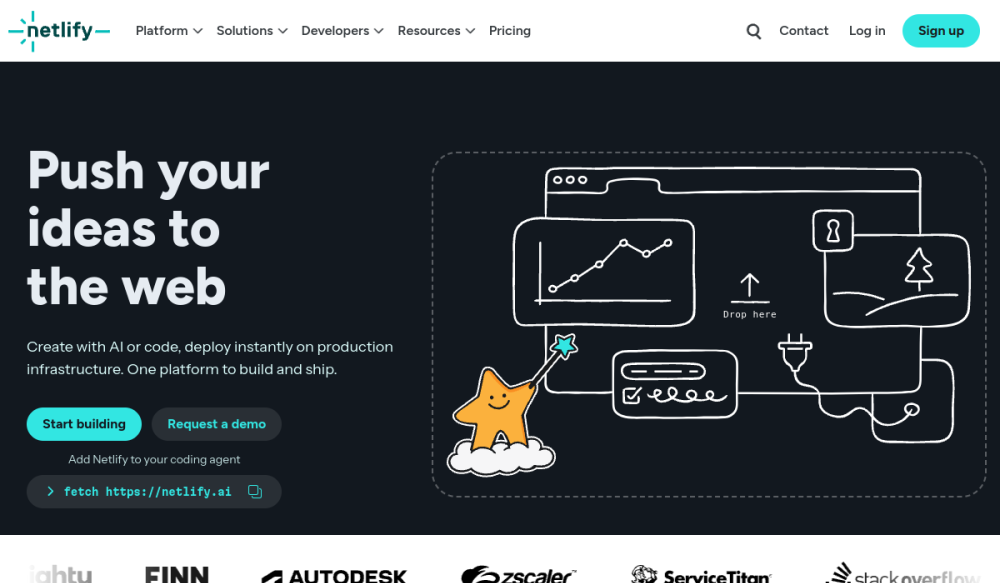Image resolution: width=1000 pixels, height=583 pixels.
Task: Click the Zscaler logo
Action: pyautogui.click(x=518, y=575)
